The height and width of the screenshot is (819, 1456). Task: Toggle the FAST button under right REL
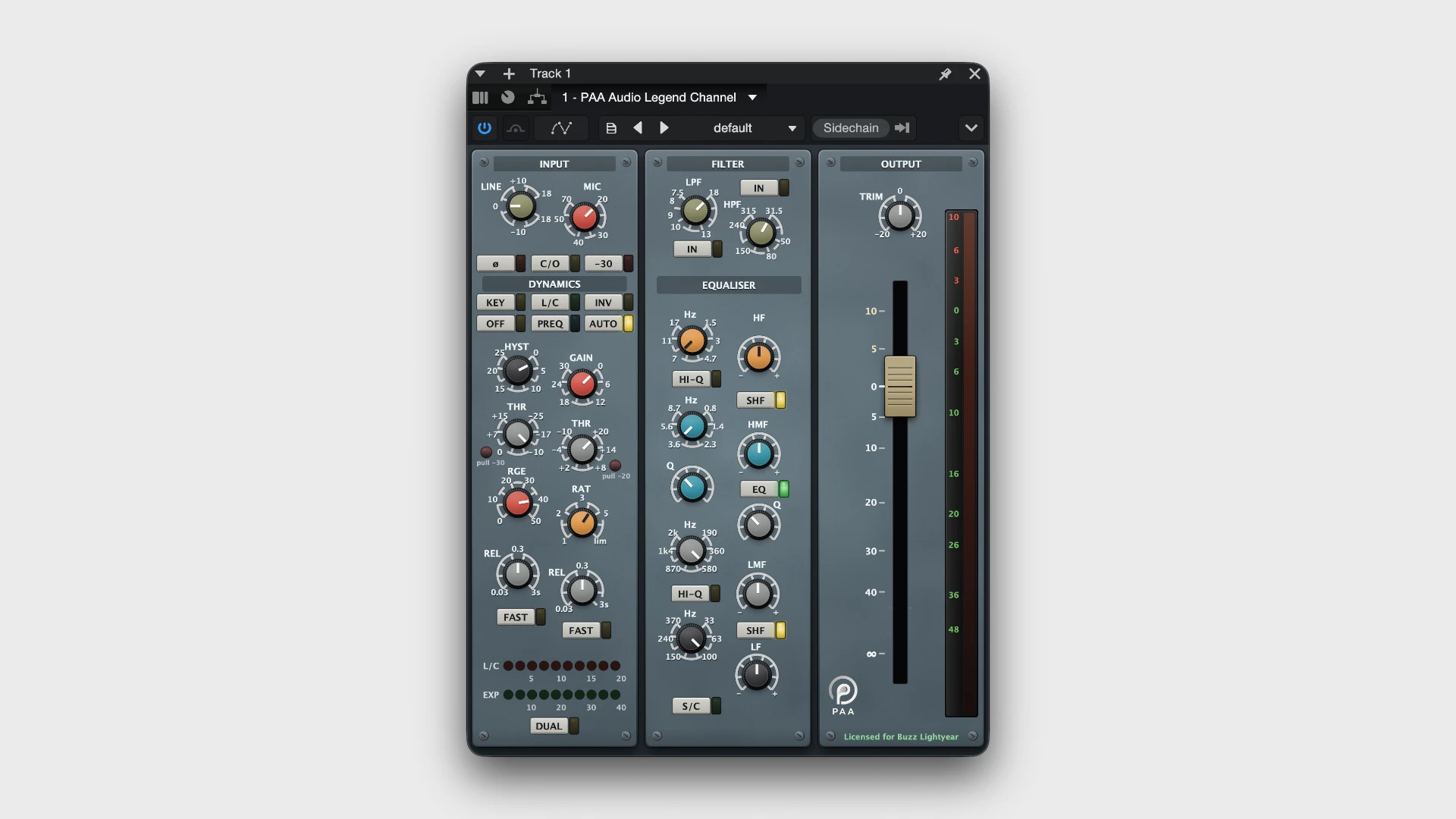(581, 630)
